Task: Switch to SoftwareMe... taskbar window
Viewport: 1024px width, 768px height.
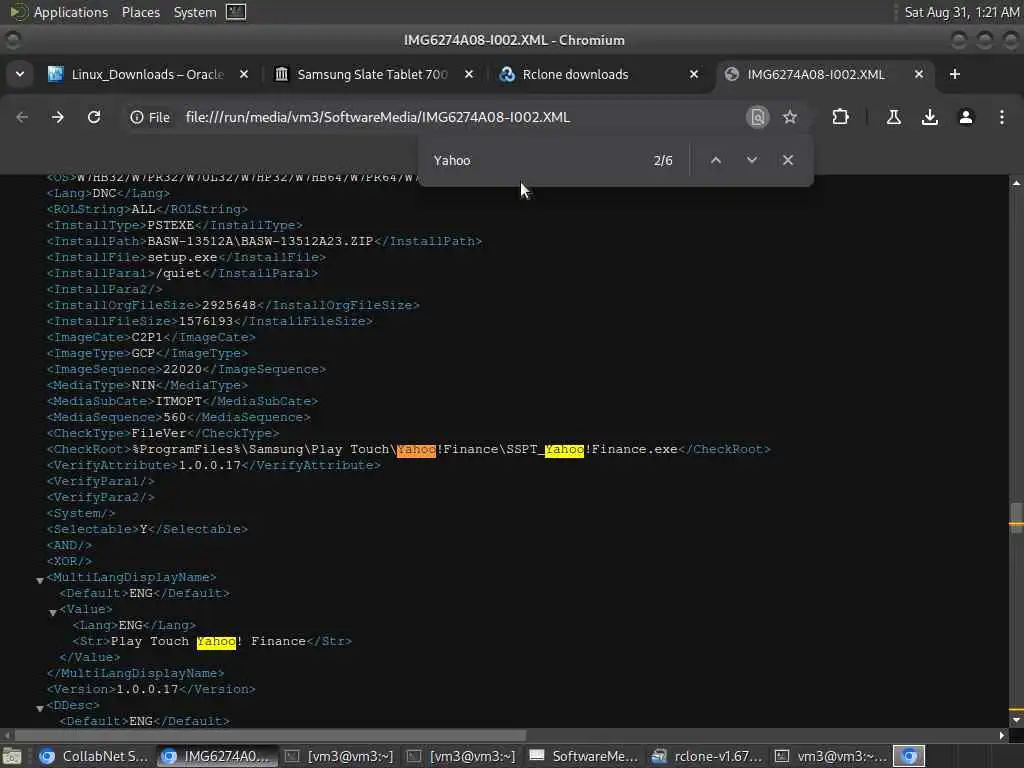Action: (x=584, y=756)
